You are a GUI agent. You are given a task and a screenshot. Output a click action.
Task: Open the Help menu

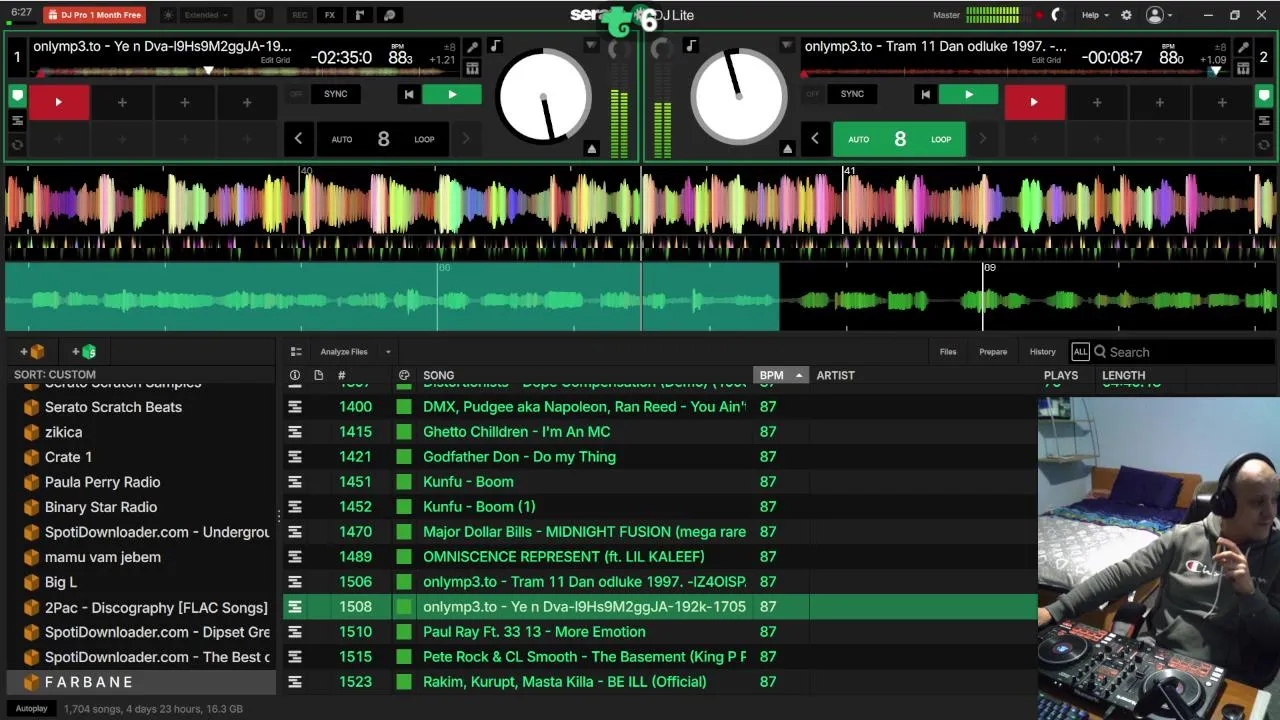[1095, 15]
